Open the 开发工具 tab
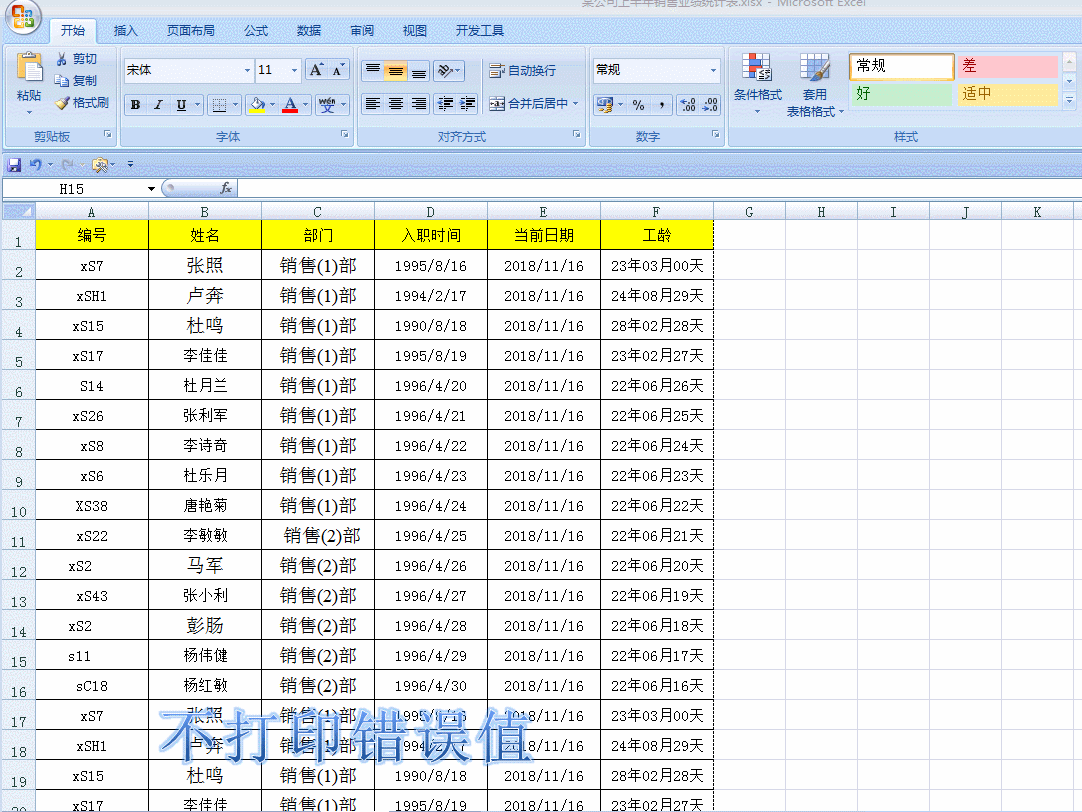The height and width of the screenshot is (812, 1082). point(480,30)
